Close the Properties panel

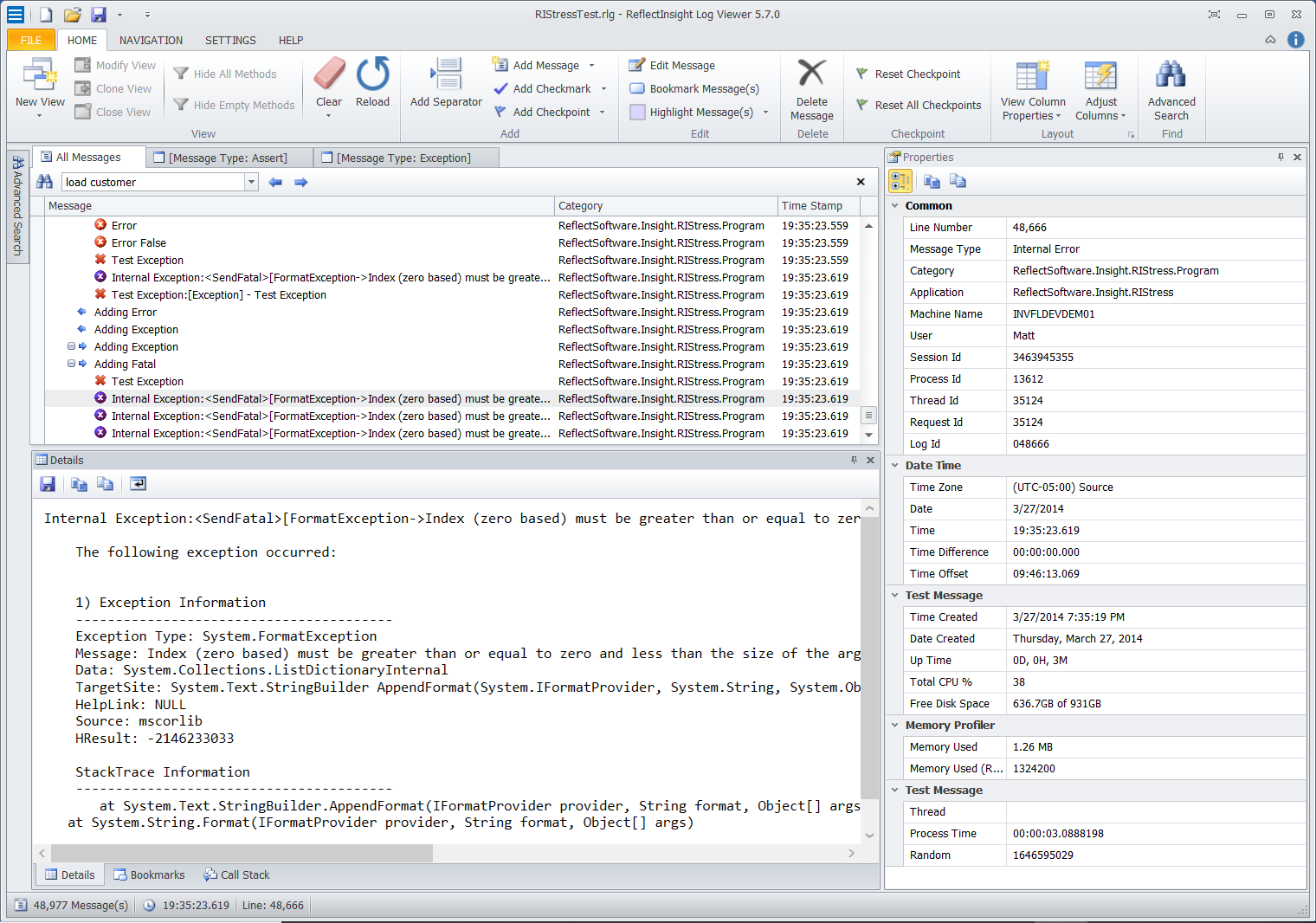coord(1297,157)
